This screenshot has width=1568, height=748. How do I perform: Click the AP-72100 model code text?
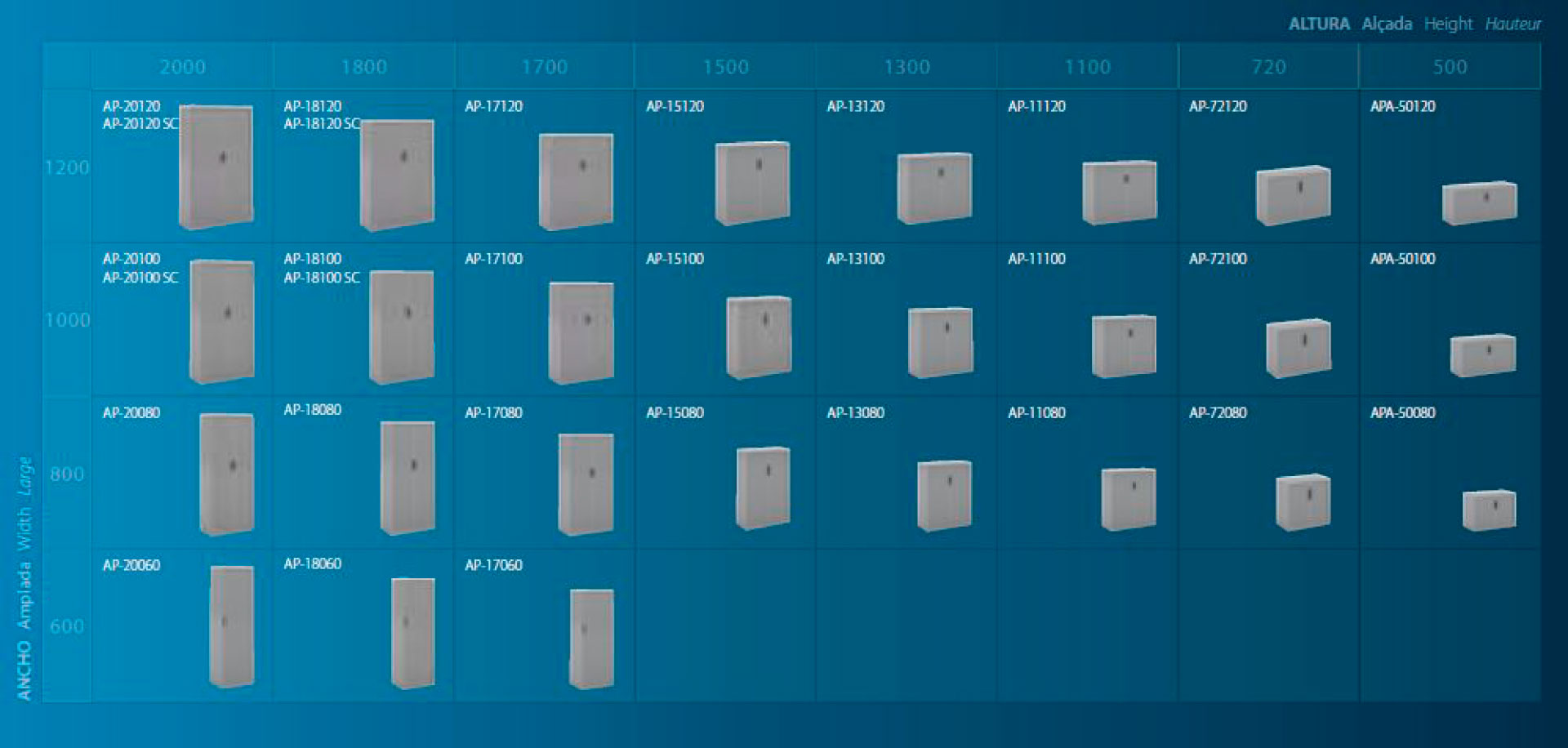(x=1218, y=259)
